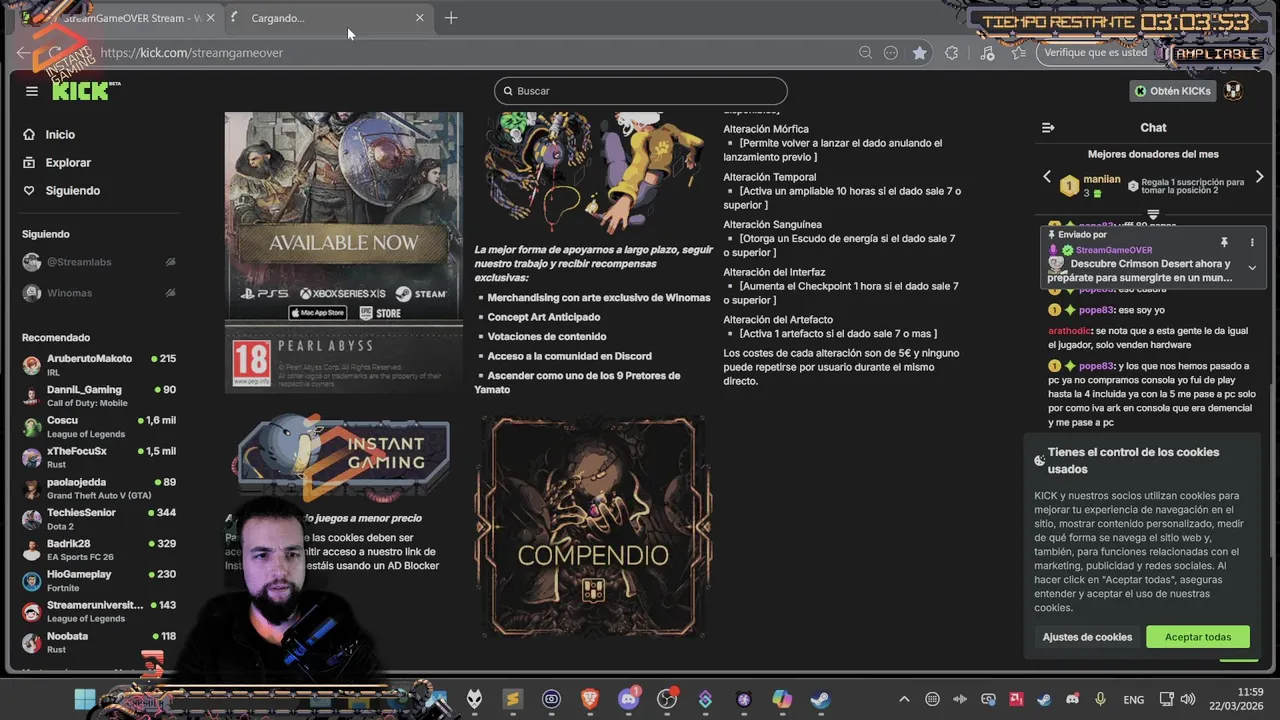Click the browser zoom-out magnifier icon

[865, 53]
